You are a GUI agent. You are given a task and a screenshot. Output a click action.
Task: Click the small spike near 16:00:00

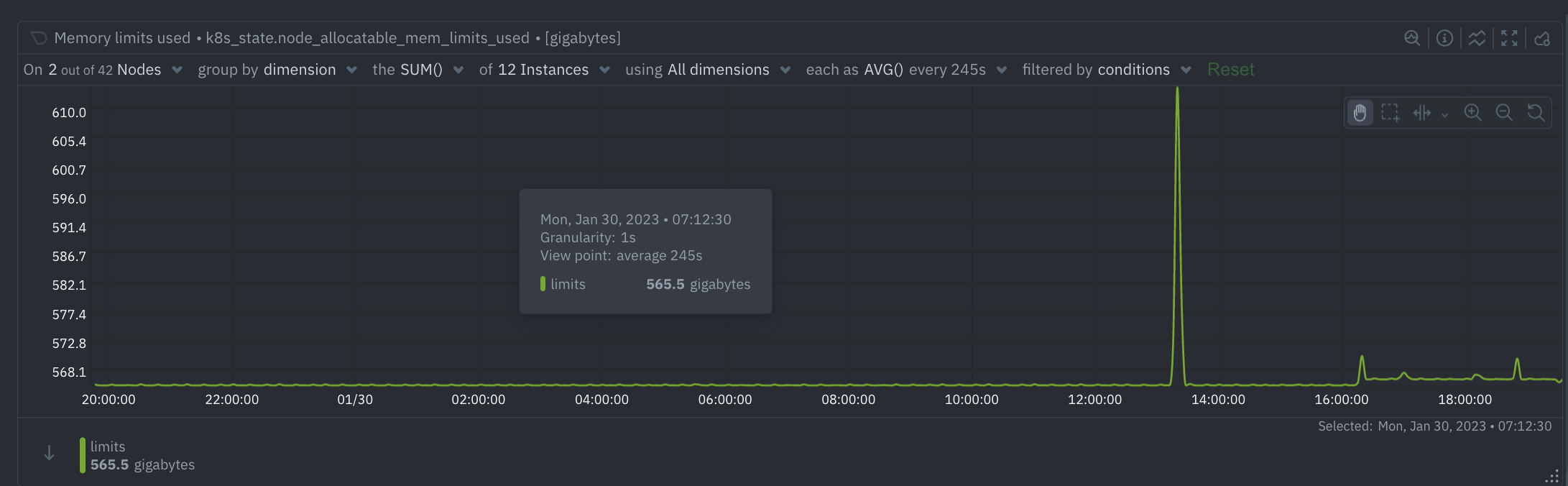point(1362,357)
